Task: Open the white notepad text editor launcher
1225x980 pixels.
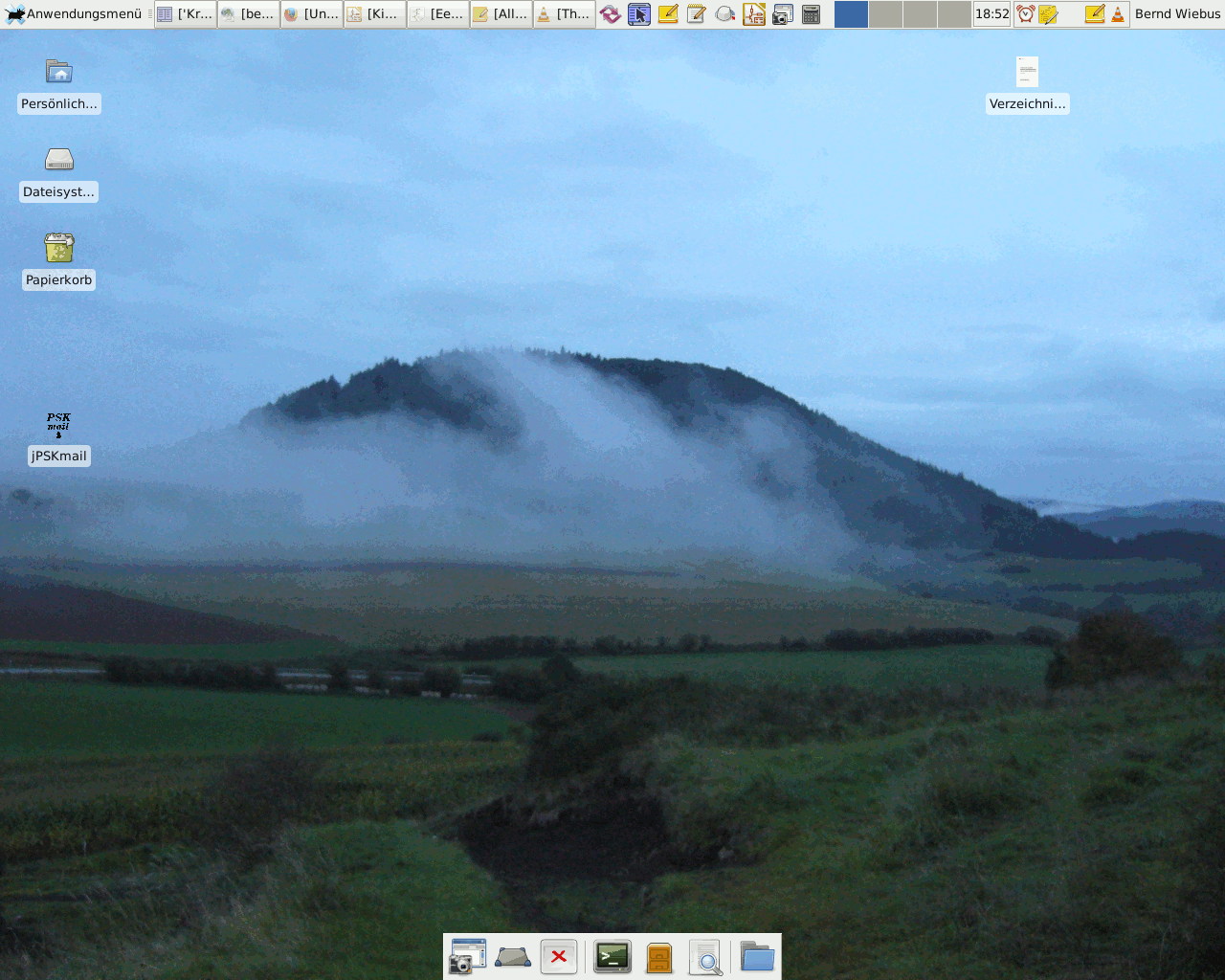Action: point(697,13)
